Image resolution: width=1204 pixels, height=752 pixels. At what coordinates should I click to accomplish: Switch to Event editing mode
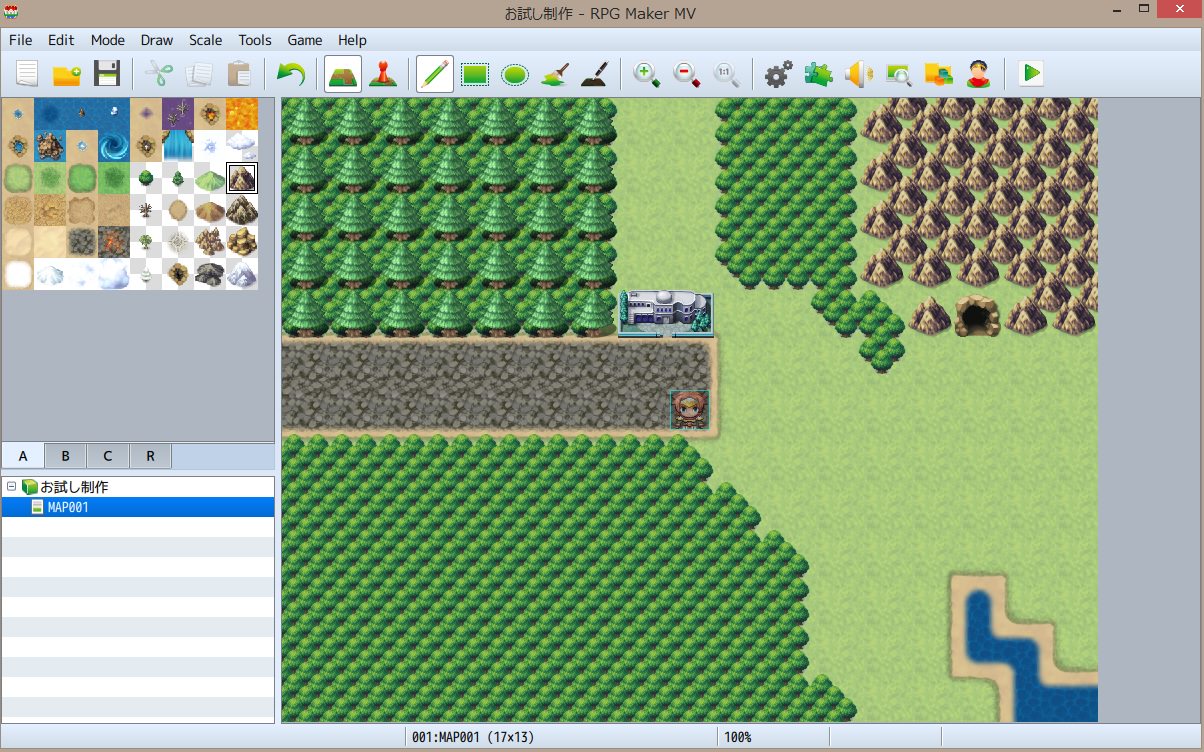point(383,74)
